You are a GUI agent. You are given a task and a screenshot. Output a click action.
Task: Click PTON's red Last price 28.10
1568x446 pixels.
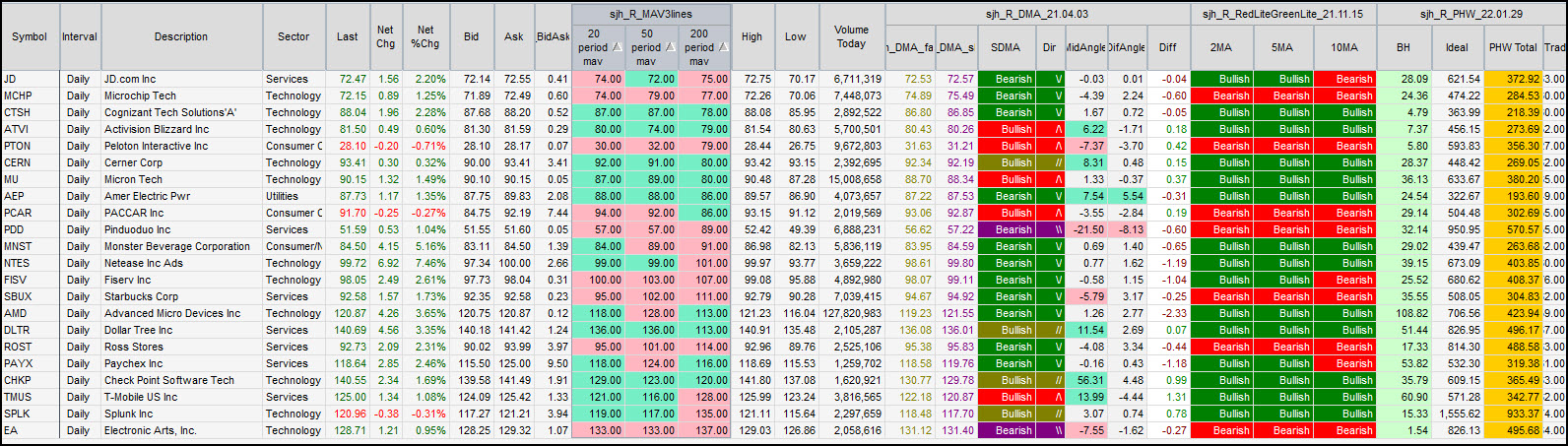(347, 146)
